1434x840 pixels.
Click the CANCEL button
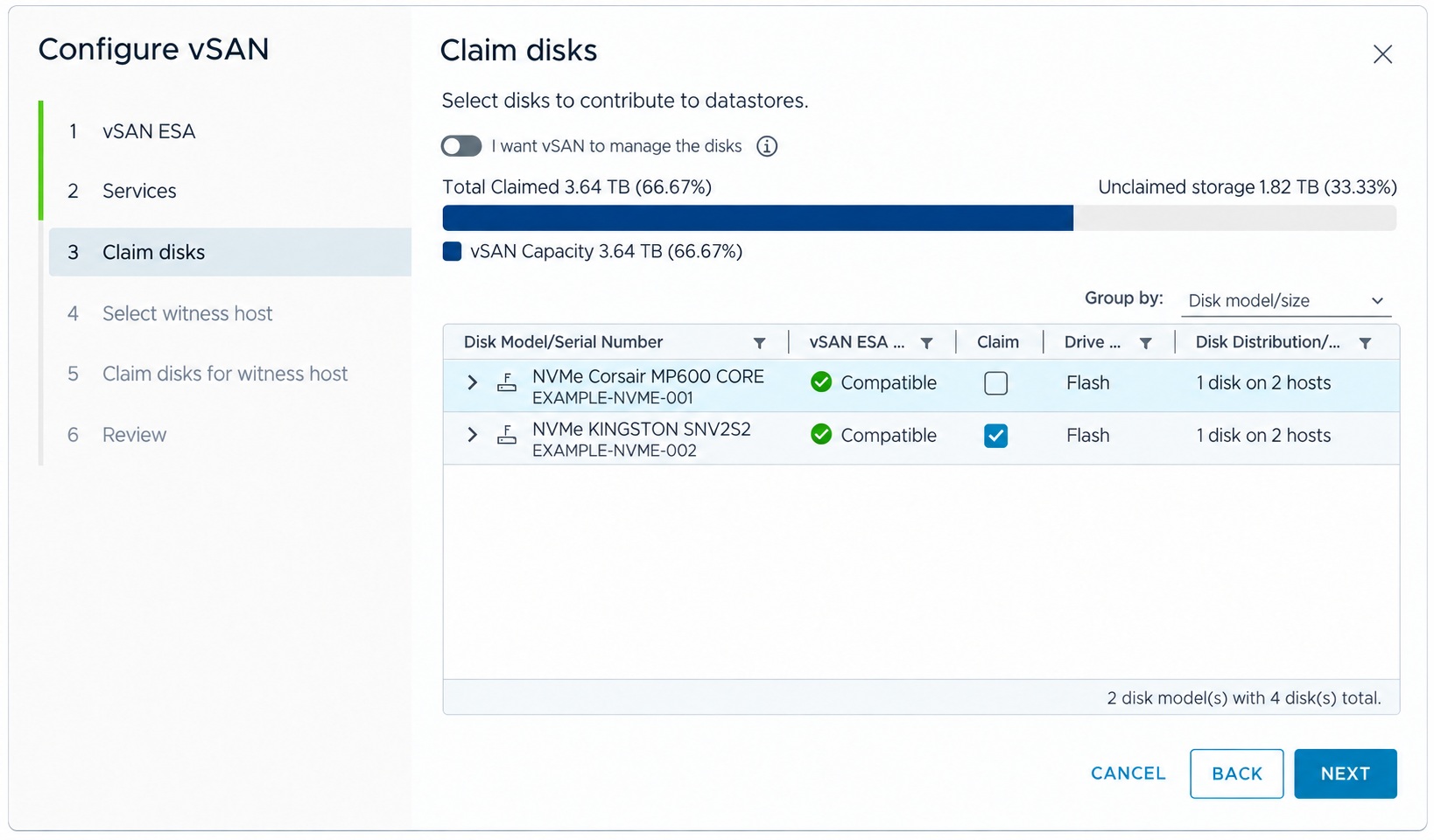[x=1128, y=773]
